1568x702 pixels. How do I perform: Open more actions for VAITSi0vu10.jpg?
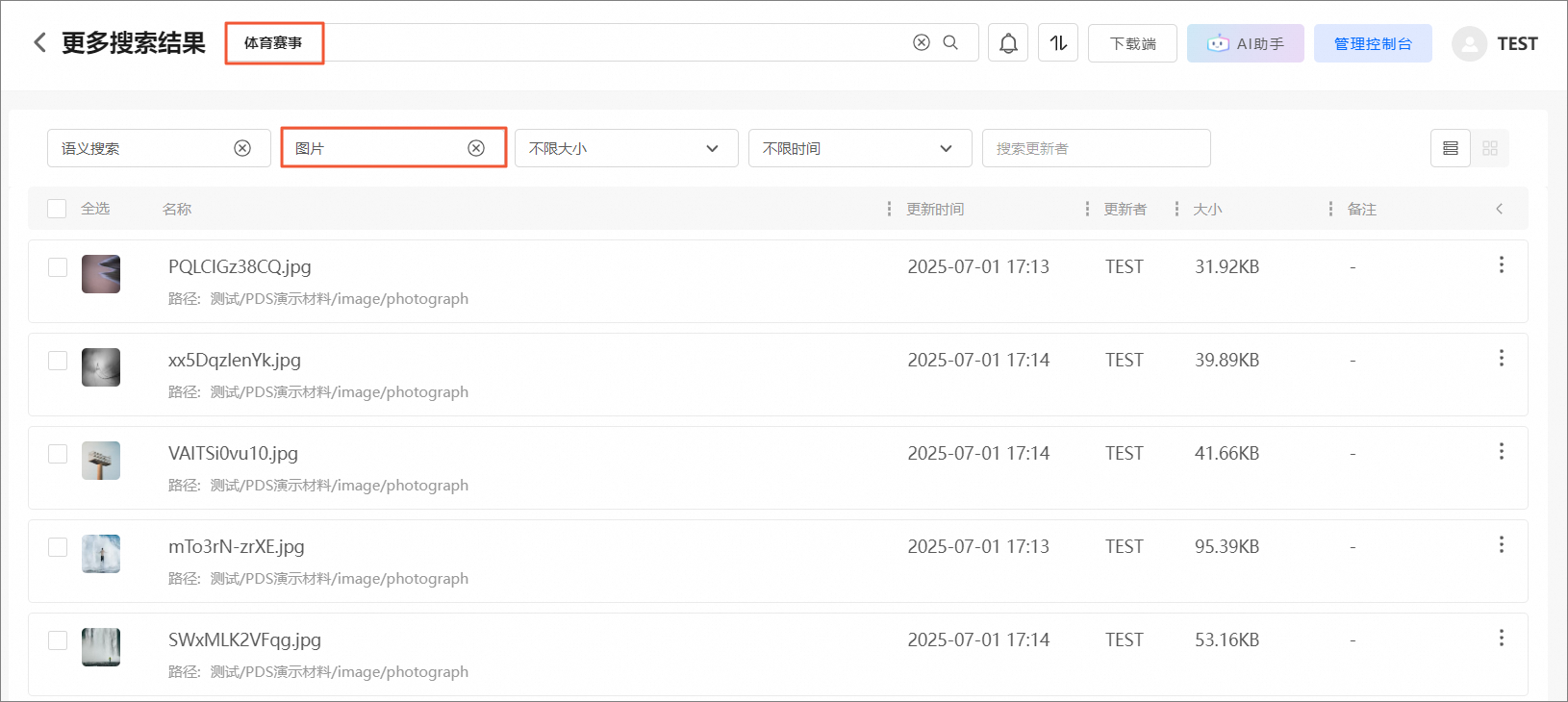click(1501, 451)
